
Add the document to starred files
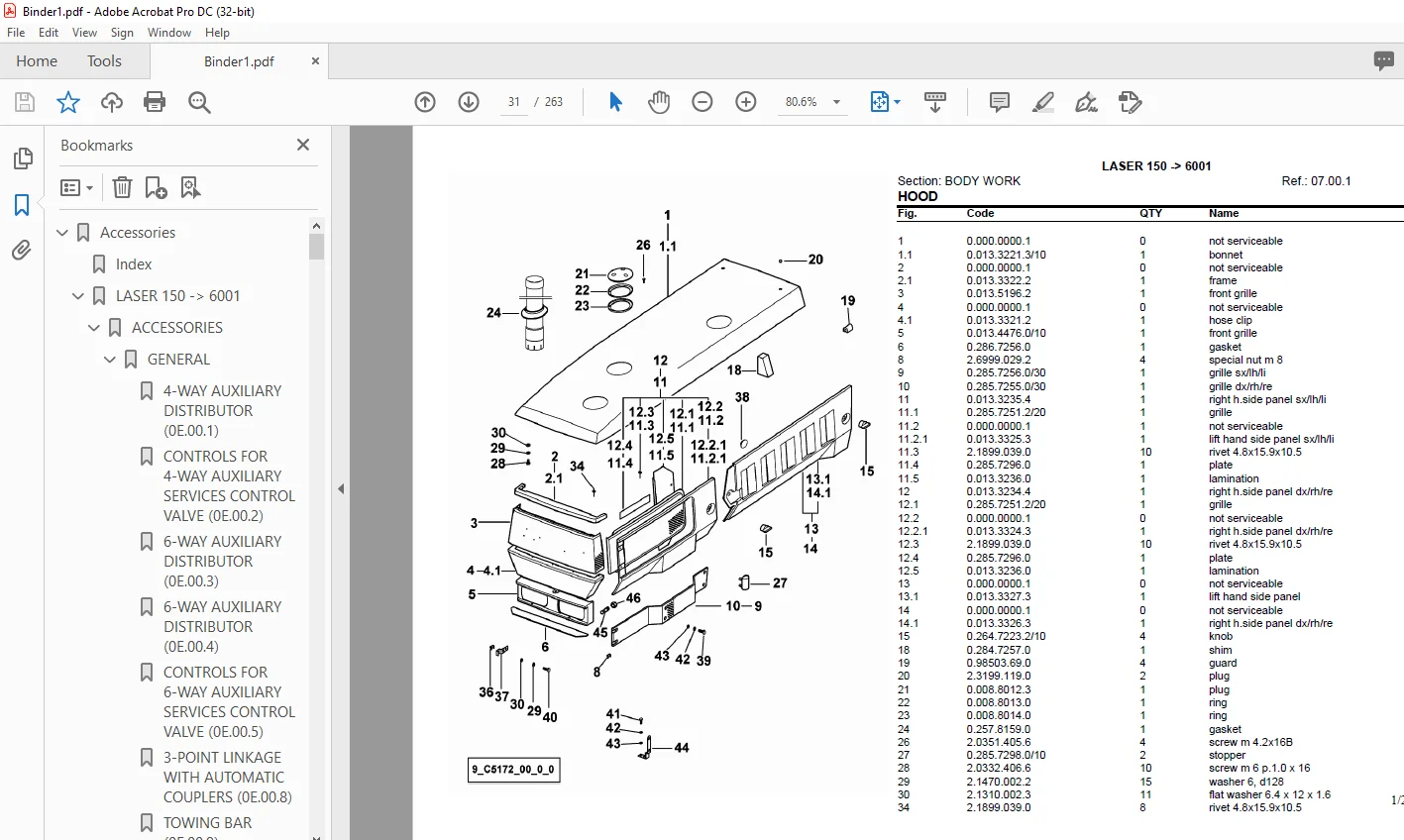(x=68, y=102)
